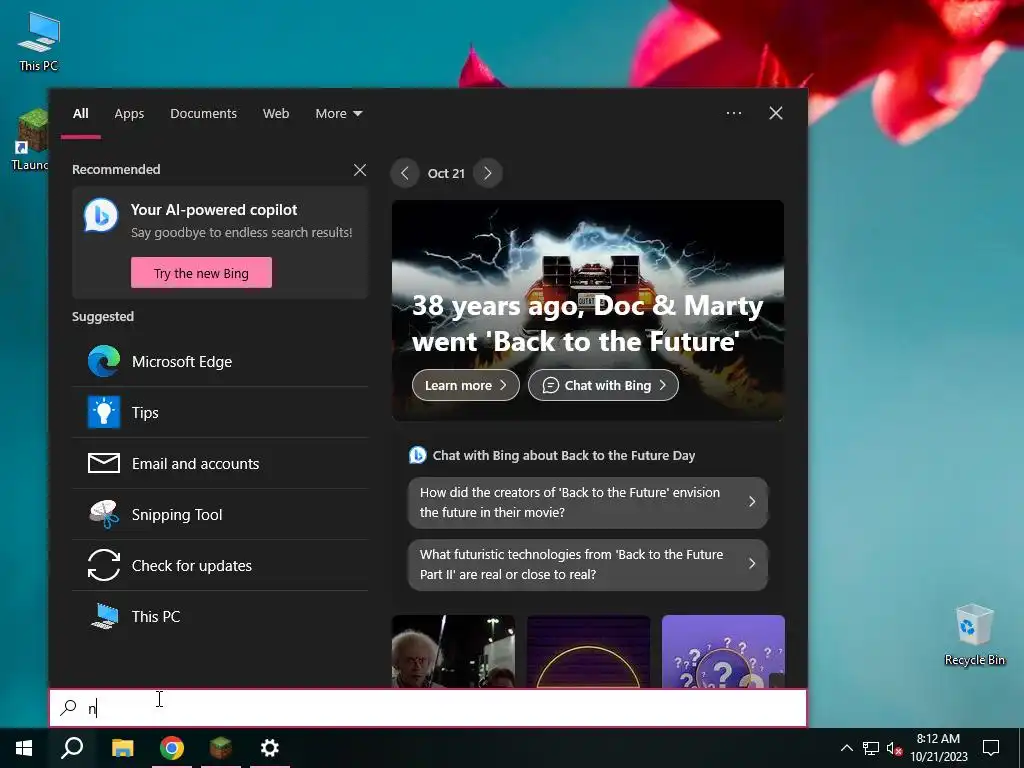Open TLauncher desktop shortcut
The width and height of the screenshot is (1024, 768).
(29, 140)
